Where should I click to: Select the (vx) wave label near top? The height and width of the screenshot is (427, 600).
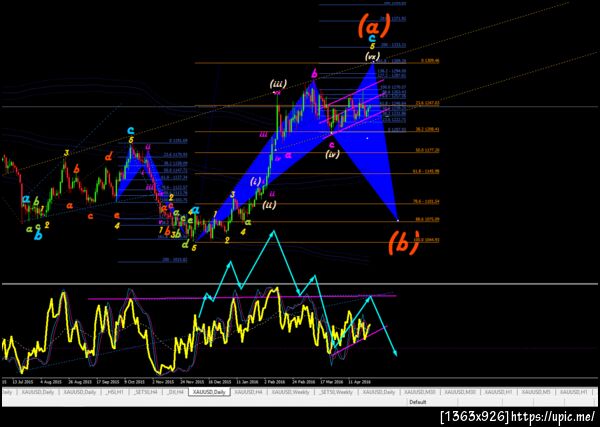[x=372, y=57]
